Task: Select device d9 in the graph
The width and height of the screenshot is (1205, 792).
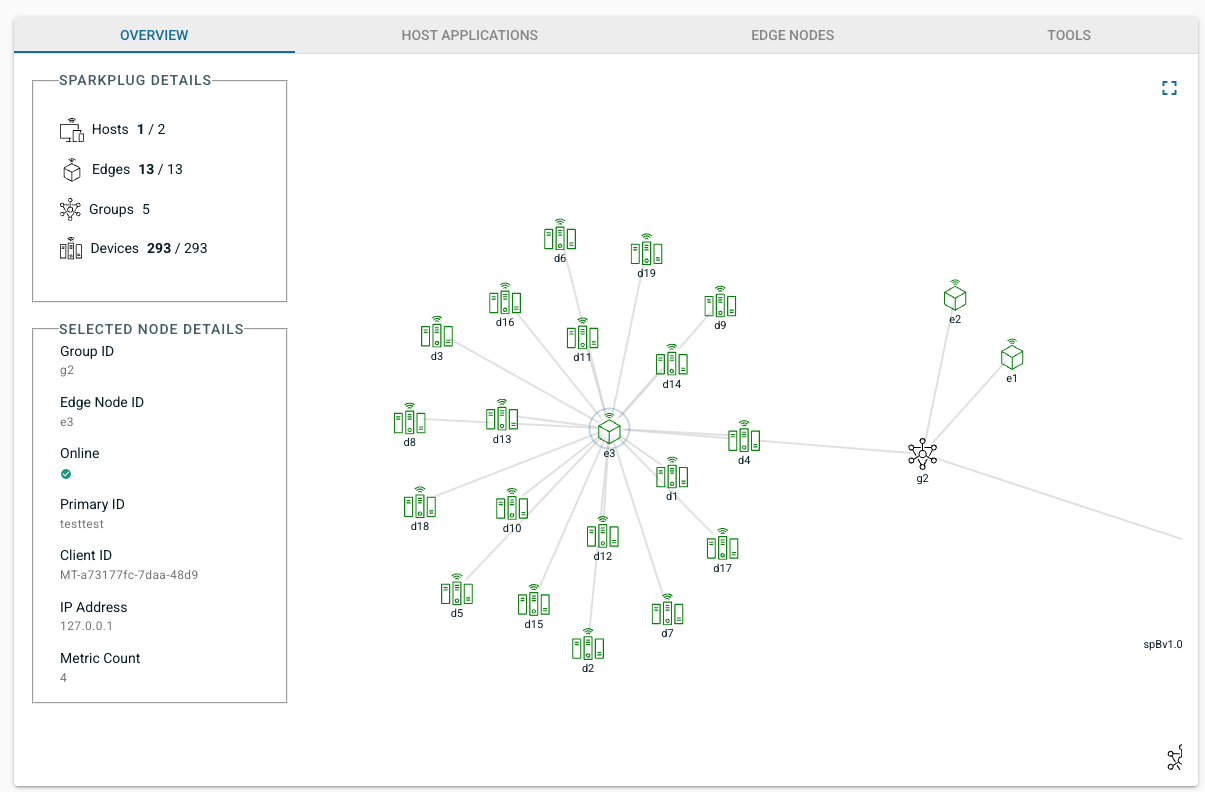Action: [720, 302]
